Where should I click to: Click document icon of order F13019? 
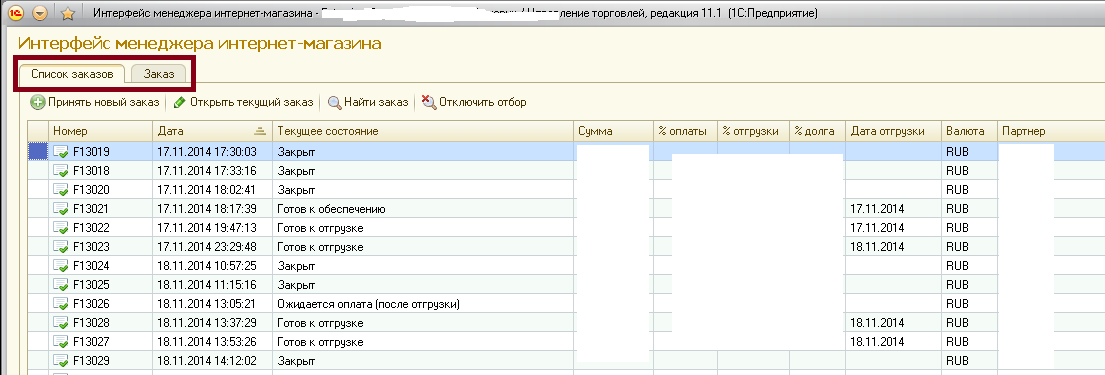61,152
